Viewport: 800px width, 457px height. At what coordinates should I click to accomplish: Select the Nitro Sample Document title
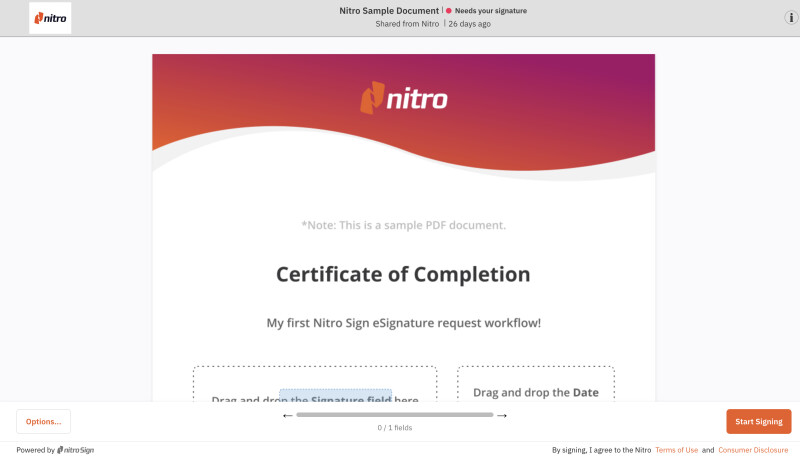389,11
